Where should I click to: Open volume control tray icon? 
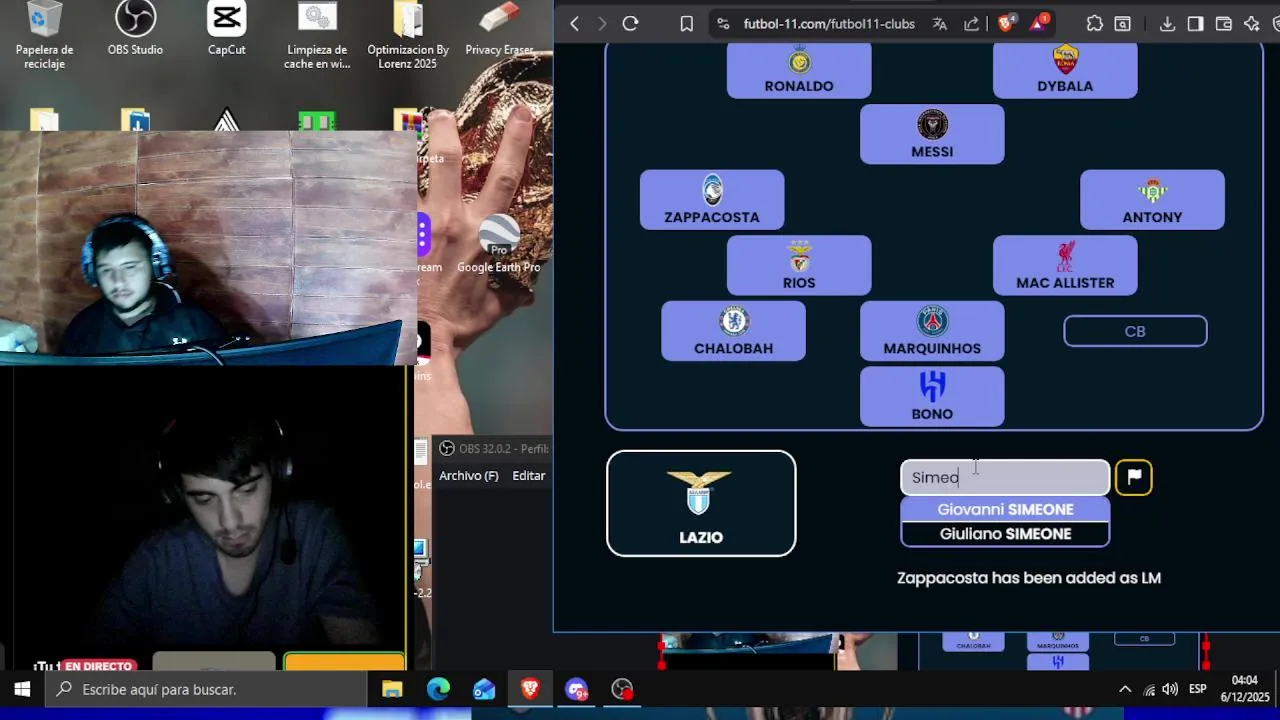click(x=1170, y=689)
